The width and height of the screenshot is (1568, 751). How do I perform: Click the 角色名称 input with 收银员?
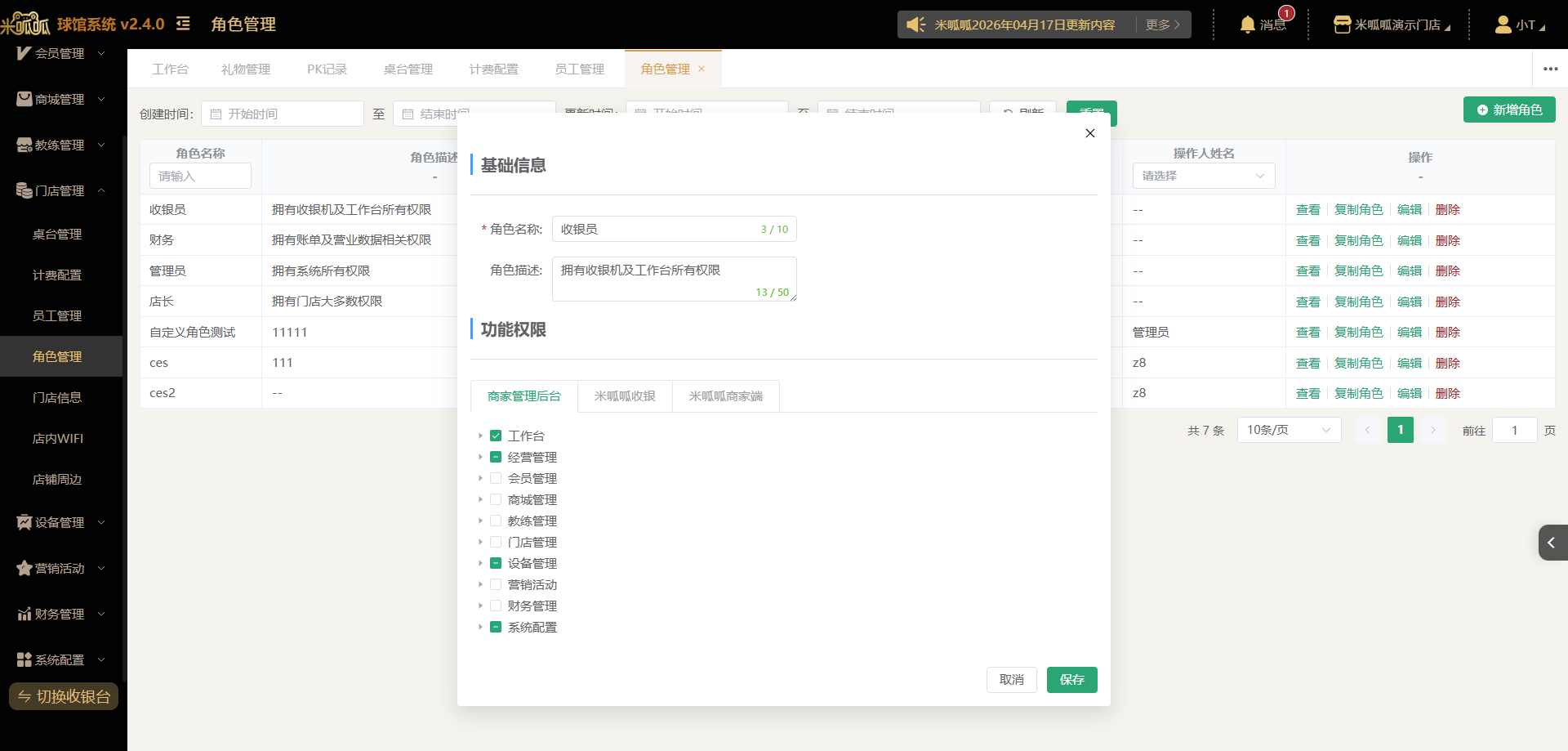point(675,229)
